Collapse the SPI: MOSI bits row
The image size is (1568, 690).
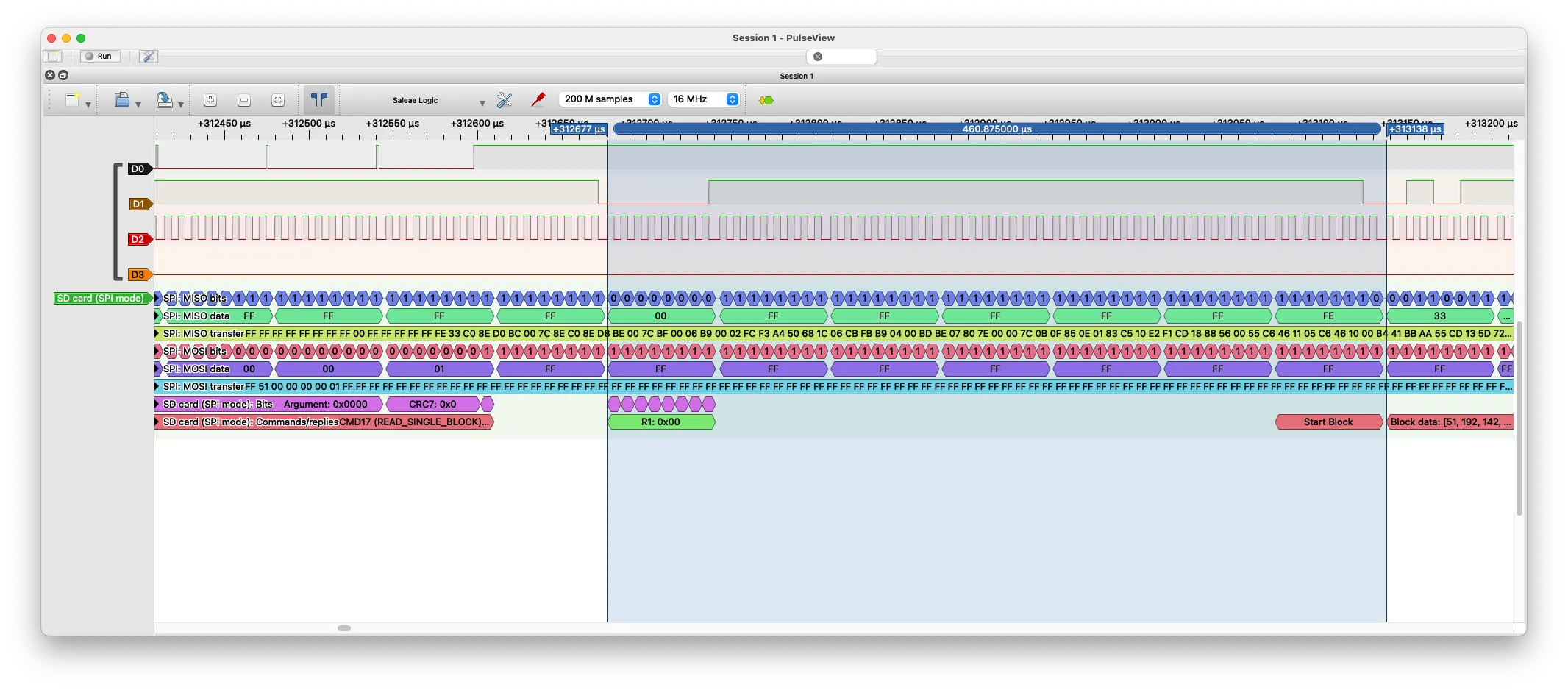click(x=157, y=351)
